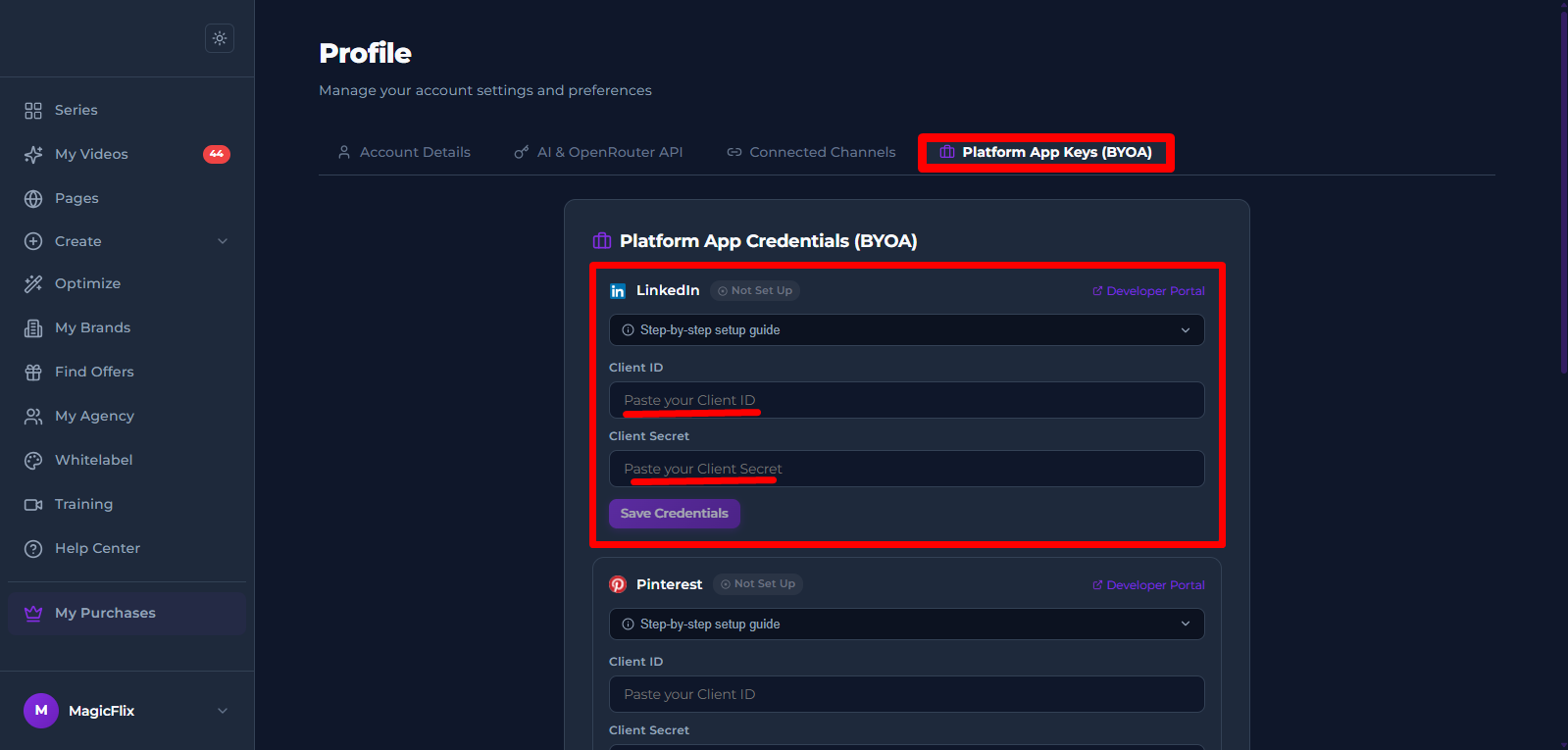Expand LinkedIn Step-by-step setup guide
1568x750 pixels.
click(x=907, y=330)
